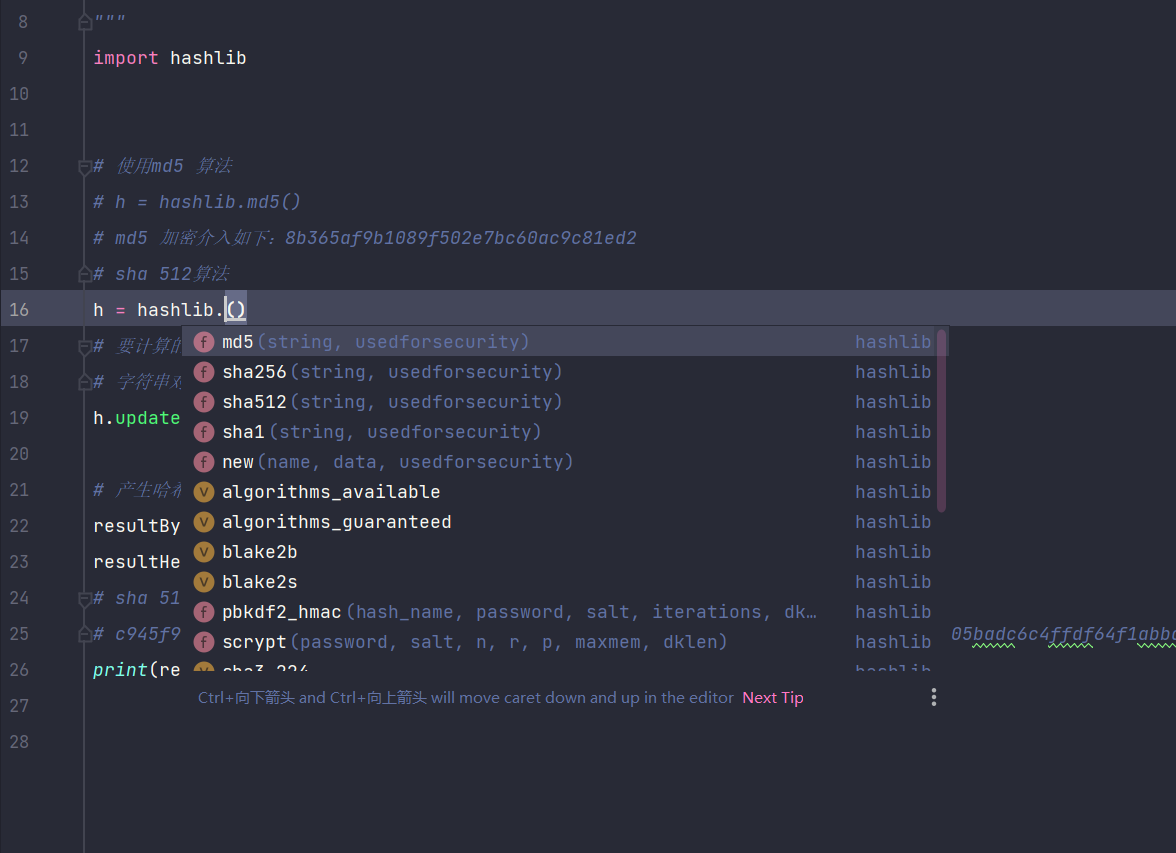Image resolution: width=1176 pixels, height=853 pixels.
Task: Click the function icon beside sha256
Action: click(204, 372)
